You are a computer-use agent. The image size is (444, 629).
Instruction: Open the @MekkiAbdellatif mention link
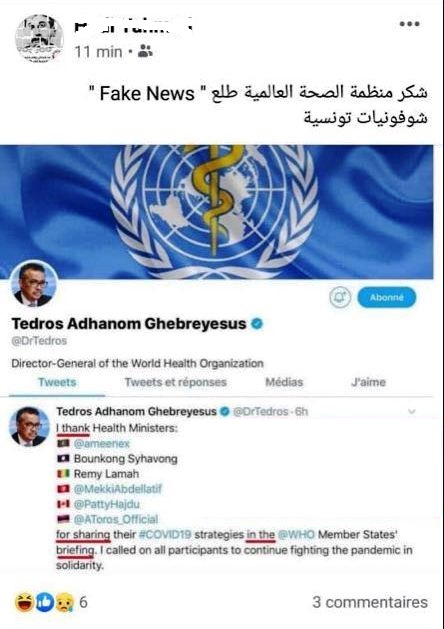[x=118, y=489]
